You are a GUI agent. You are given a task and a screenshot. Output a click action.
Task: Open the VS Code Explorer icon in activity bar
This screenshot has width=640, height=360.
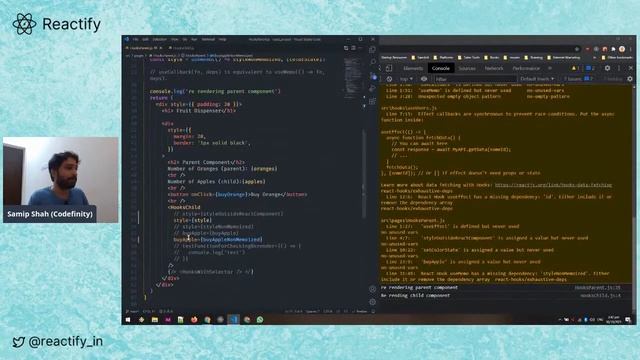tap(372, 49)
